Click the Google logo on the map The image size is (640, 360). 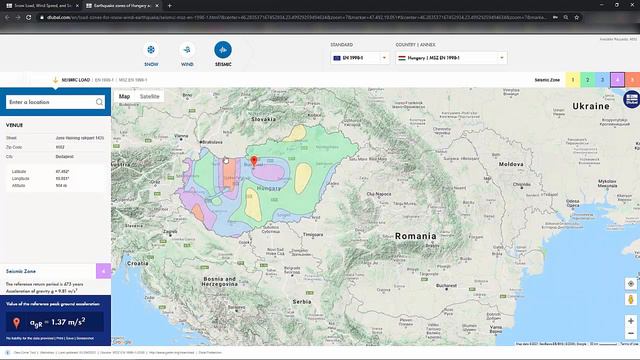(x=122, y=342)
